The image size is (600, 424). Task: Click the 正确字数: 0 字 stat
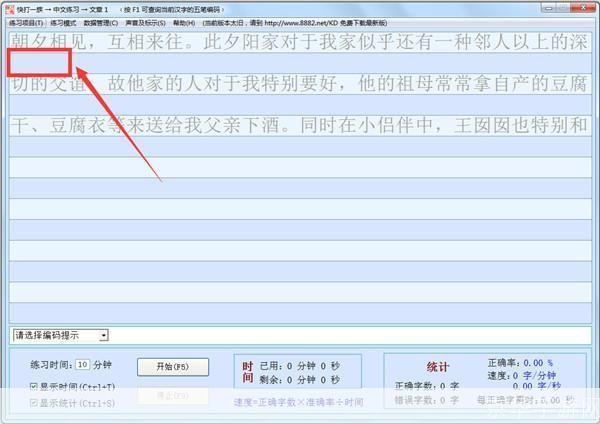427,386
